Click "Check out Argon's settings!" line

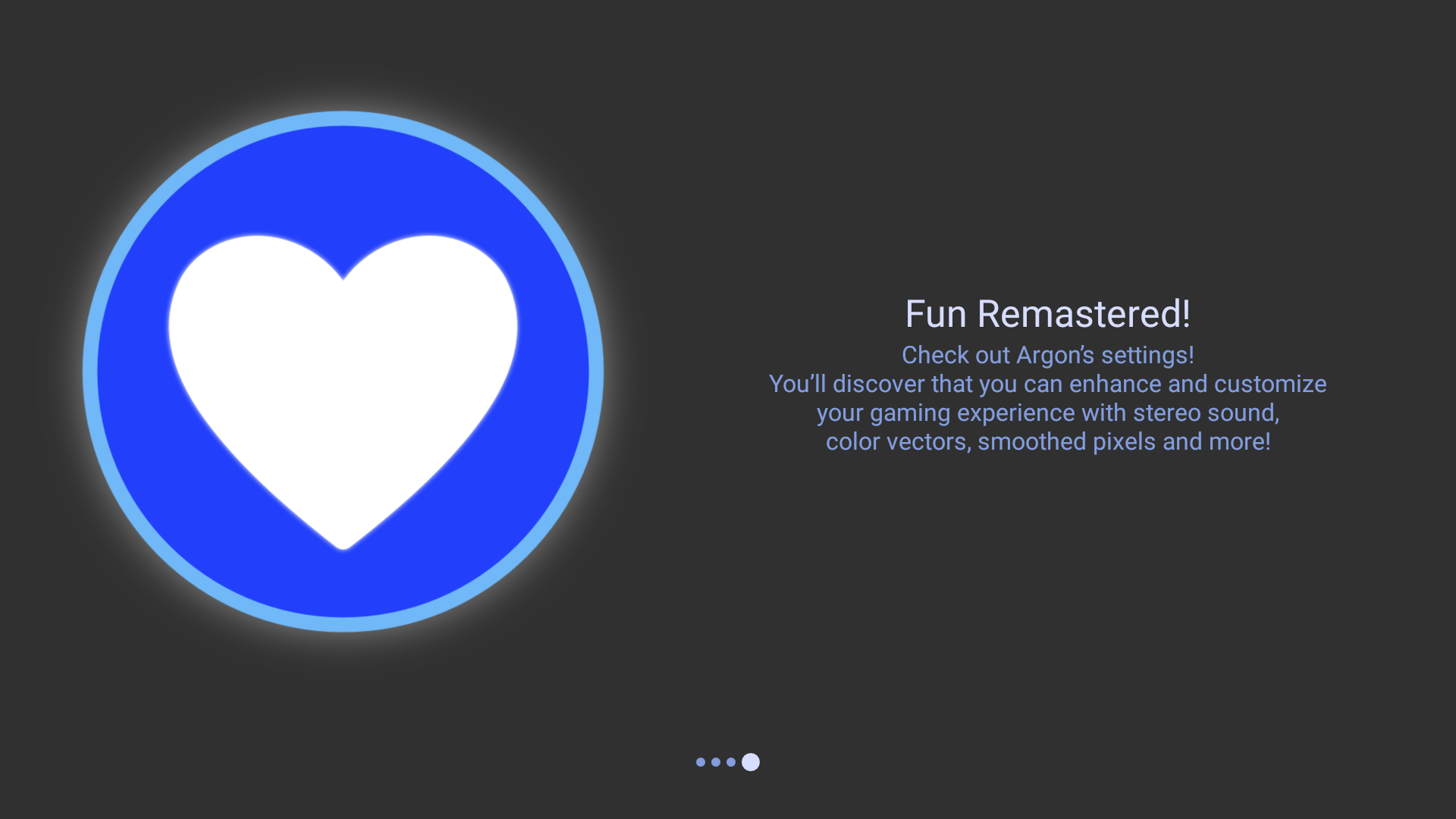click(1047, 355)
